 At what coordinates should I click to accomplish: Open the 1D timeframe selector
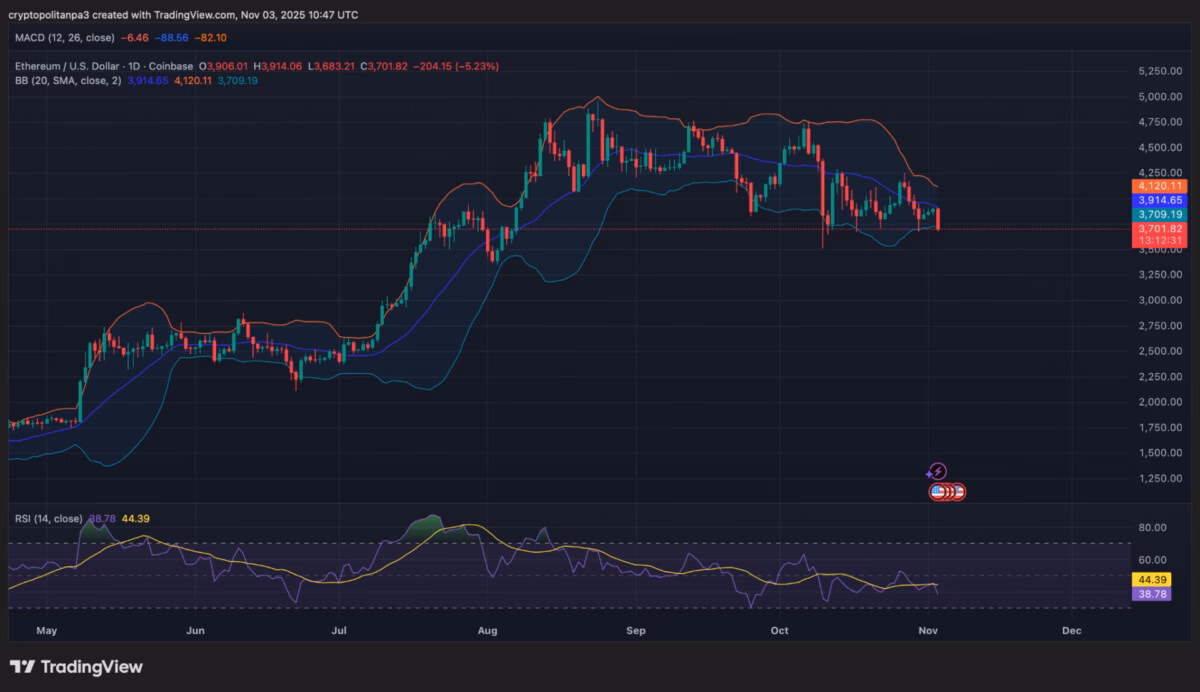(x=132, y=65)
